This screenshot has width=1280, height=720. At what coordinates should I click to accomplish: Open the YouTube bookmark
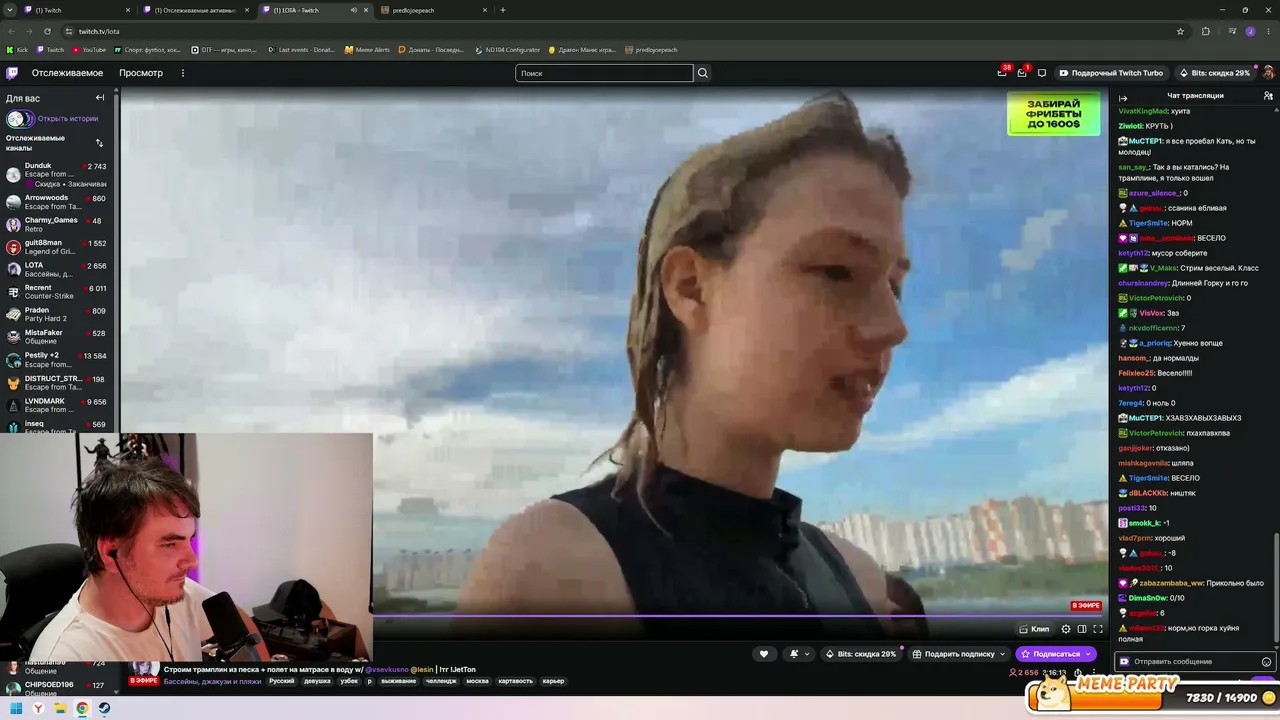pos(89,49)
